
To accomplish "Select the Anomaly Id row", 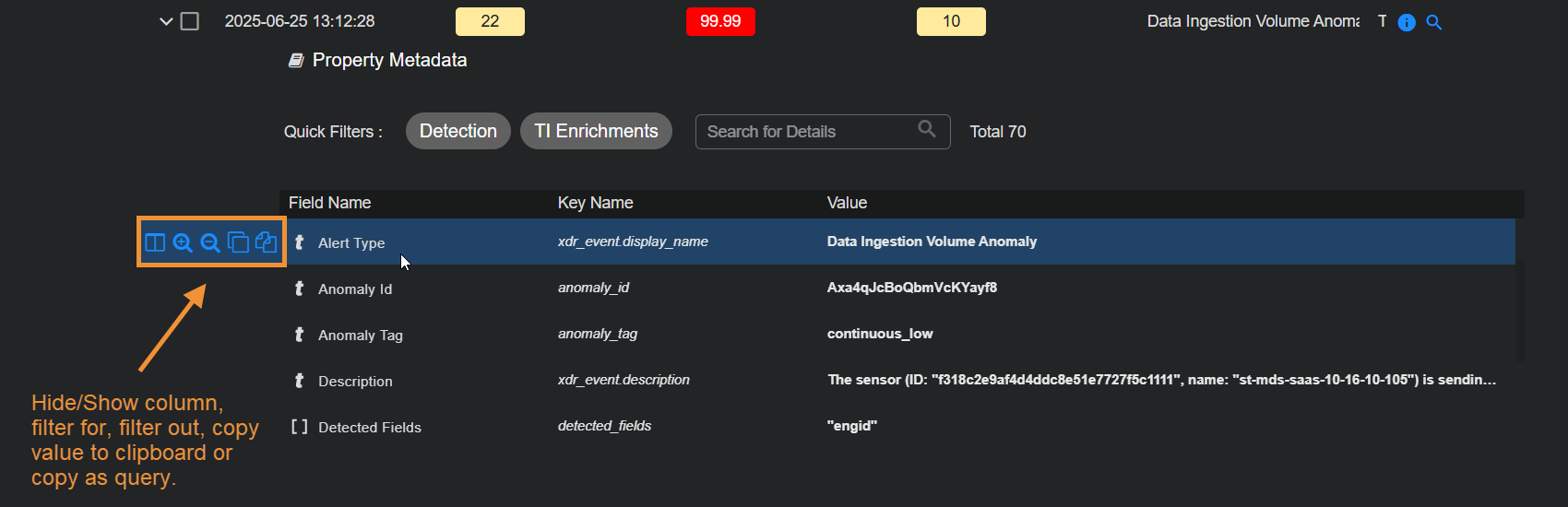I will pyautogui.click(x=355, y=289).
